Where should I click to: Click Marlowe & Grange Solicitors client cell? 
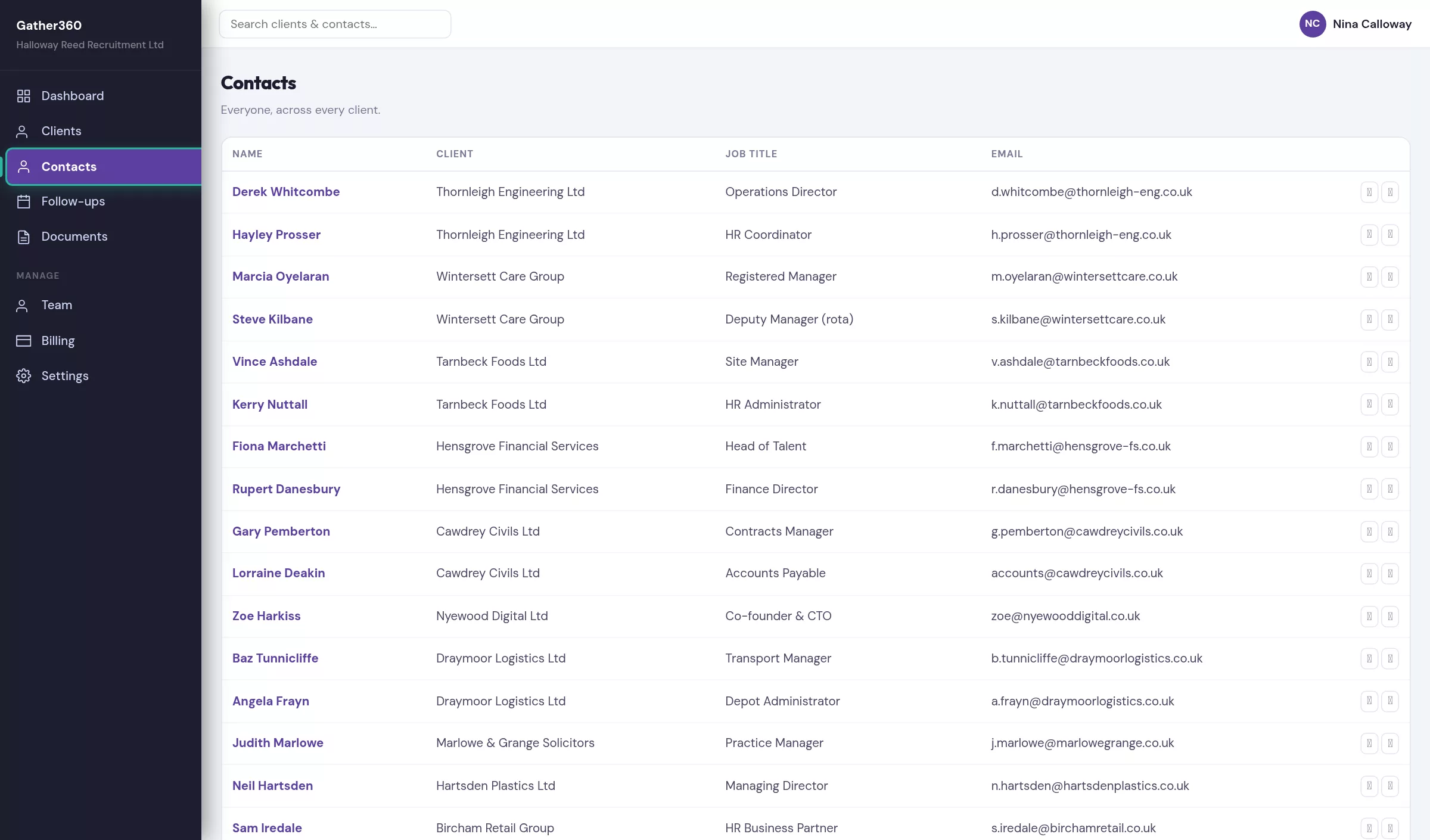tap(515, 743)
